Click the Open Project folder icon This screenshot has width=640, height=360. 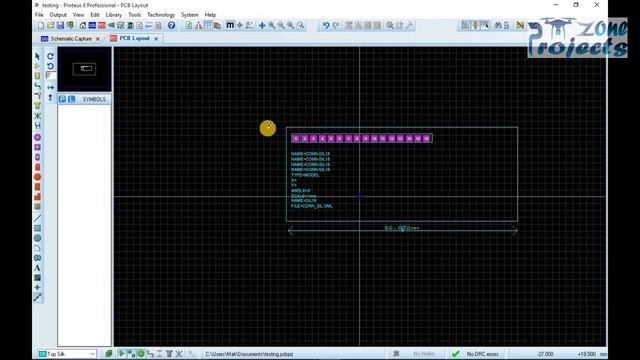tap(51, 25)
